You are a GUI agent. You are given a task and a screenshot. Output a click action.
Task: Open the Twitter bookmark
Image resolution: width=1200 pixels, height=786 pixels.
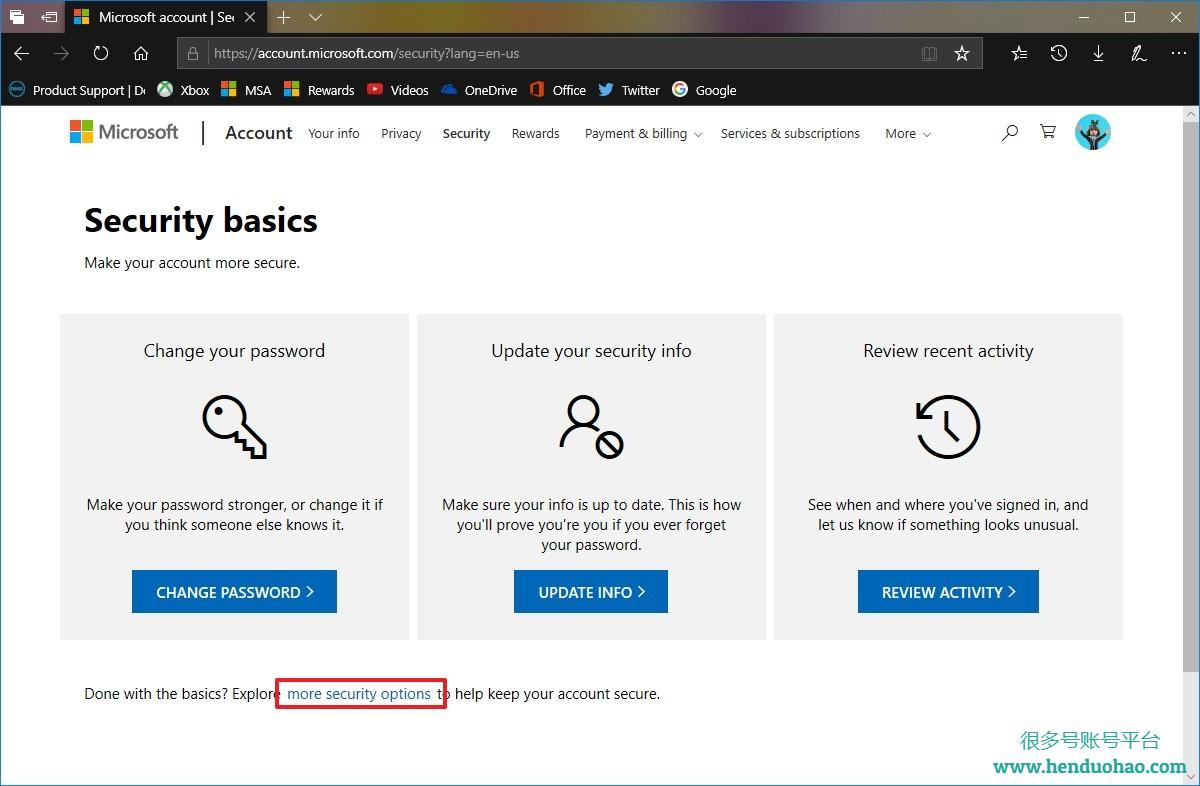(x=629, y=90)
